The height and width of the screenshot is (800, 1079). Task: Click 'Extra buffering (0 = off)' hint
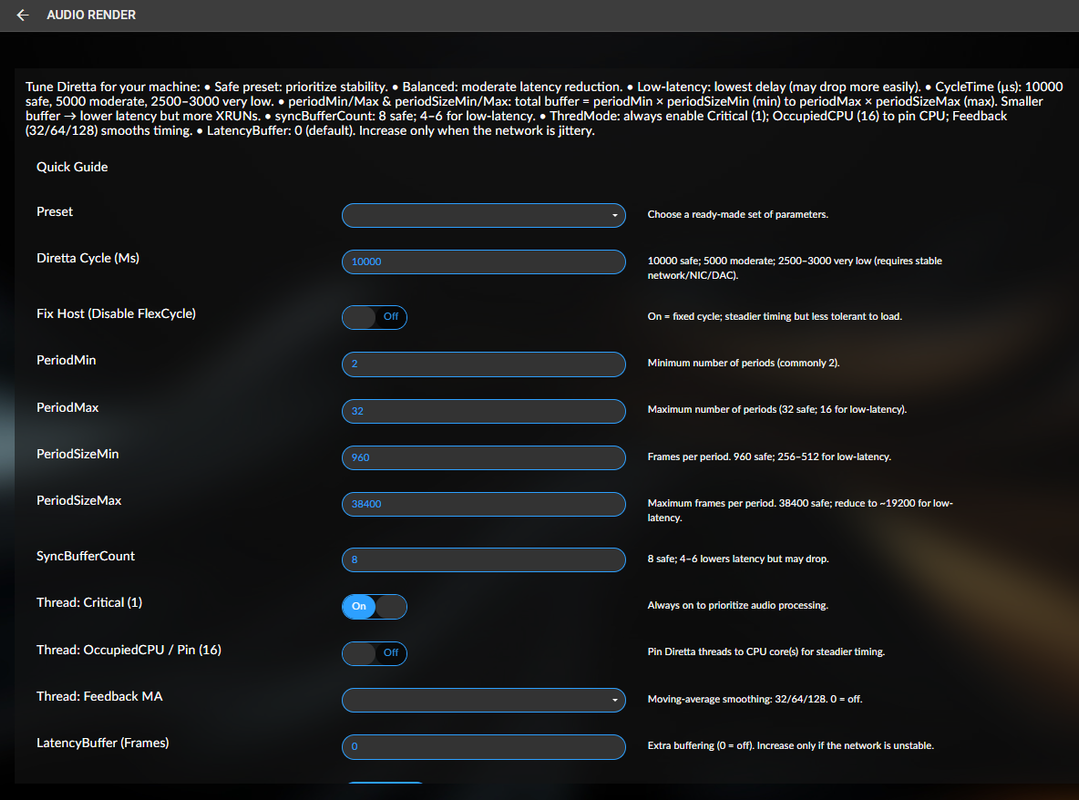(x=791, y=746)
